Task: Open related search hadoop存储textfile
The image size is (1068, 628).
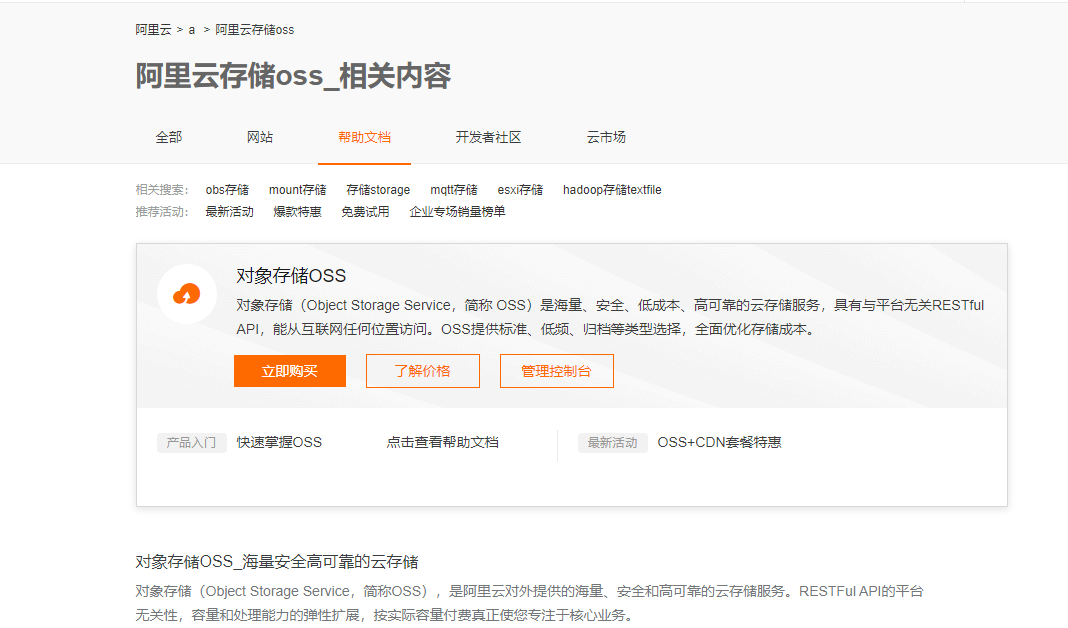Action: tap(612, 189)
